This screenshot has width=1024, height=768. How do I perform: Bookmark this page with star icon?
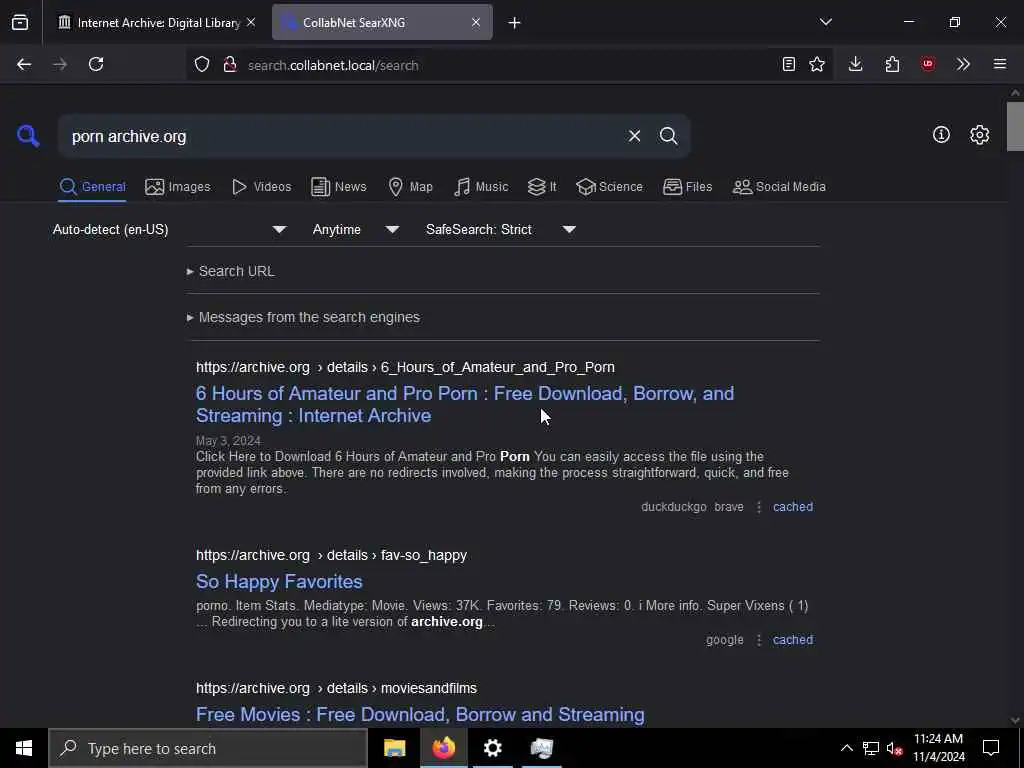click(x=816, y=64)
